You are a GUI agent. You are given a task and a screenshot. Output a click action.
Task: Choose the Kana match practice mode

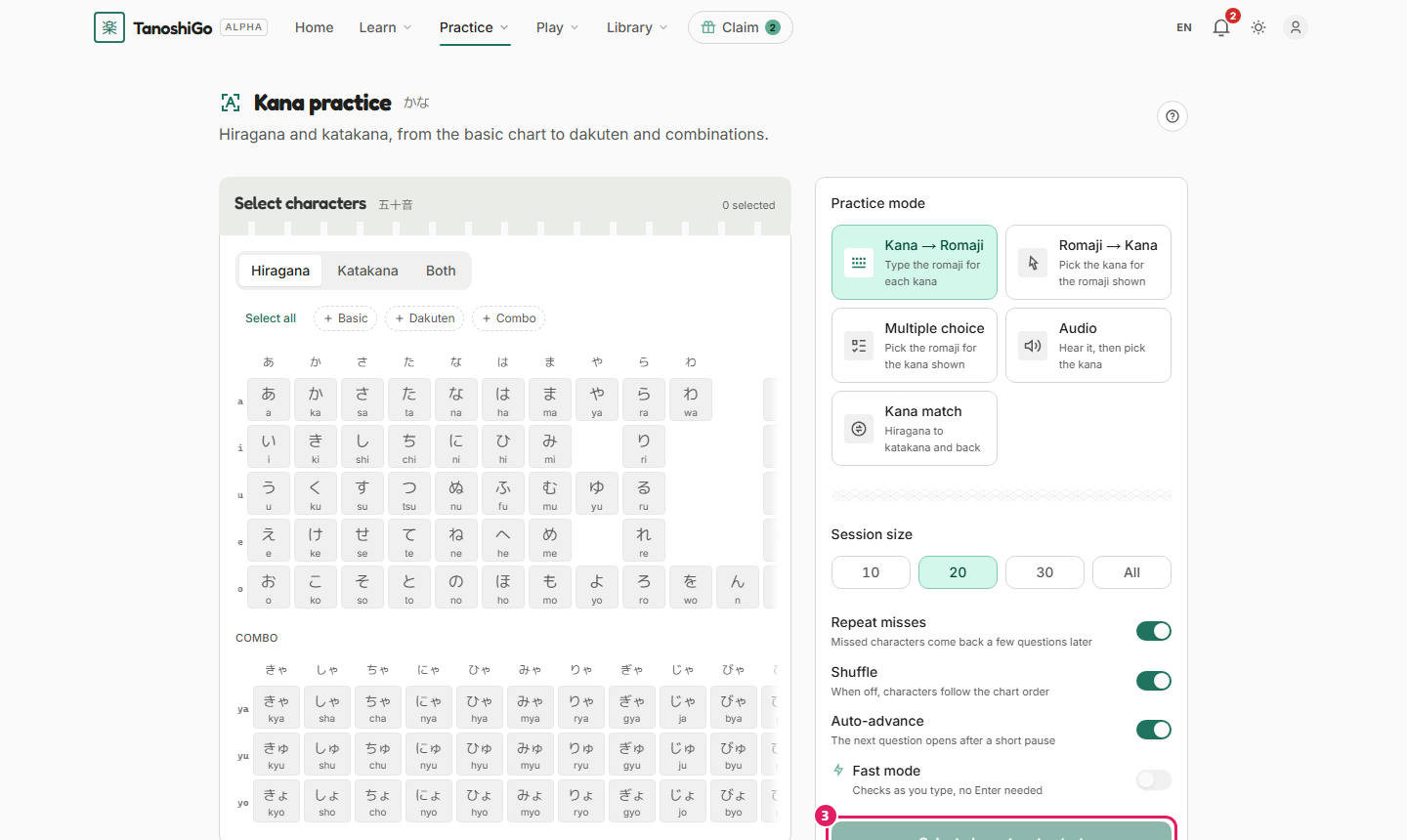click(x=915, y=429)
